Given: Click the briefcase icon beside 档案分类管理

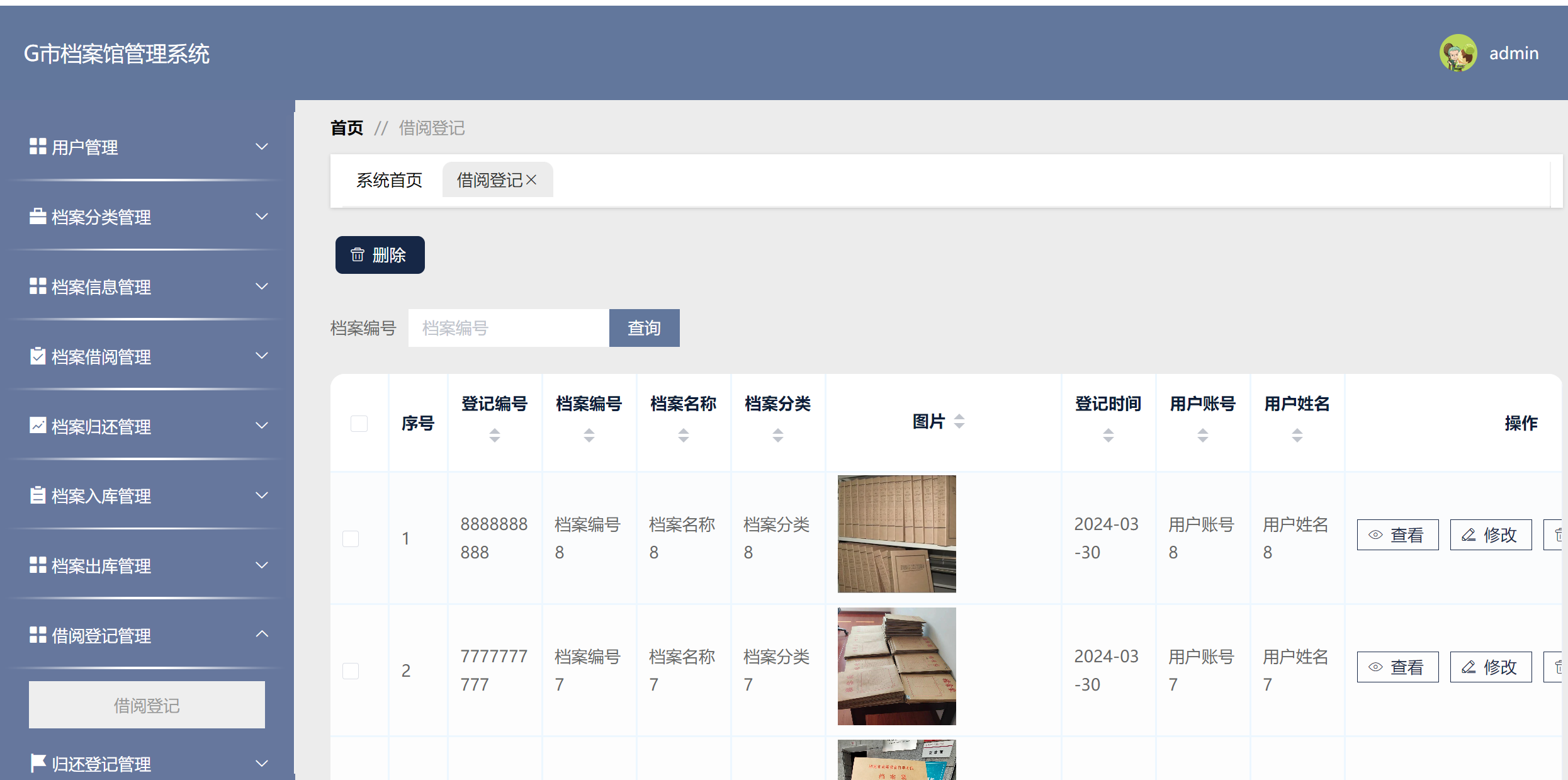Looking at the screenshot, I should tap(38, 216).
